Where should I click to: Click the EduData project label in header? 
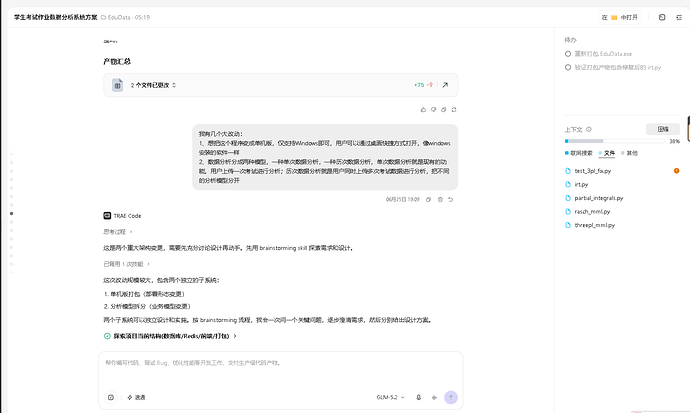(119, 18)
